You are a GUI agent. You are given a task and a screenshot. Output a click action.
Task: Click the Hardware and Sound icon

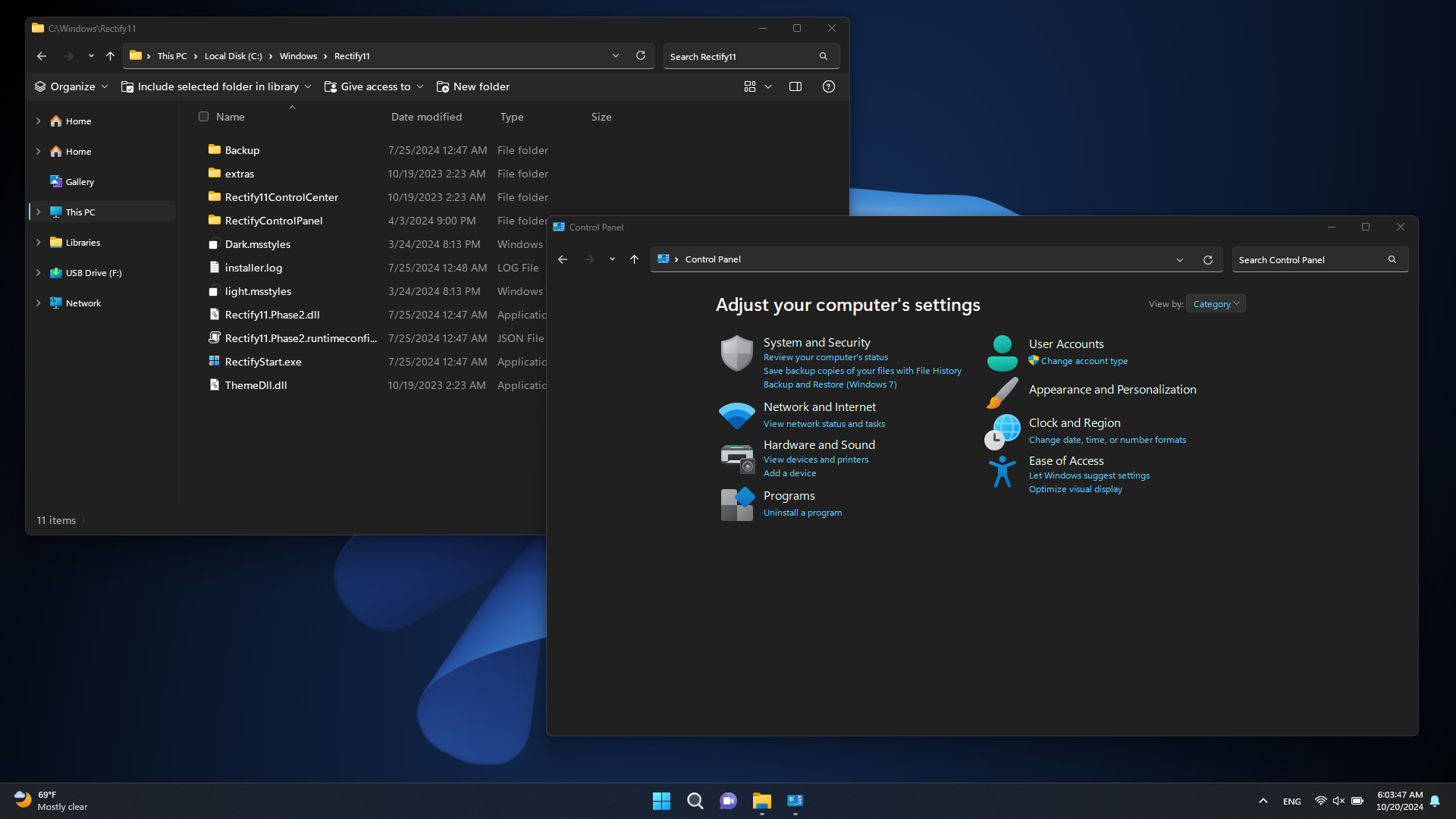736,456
